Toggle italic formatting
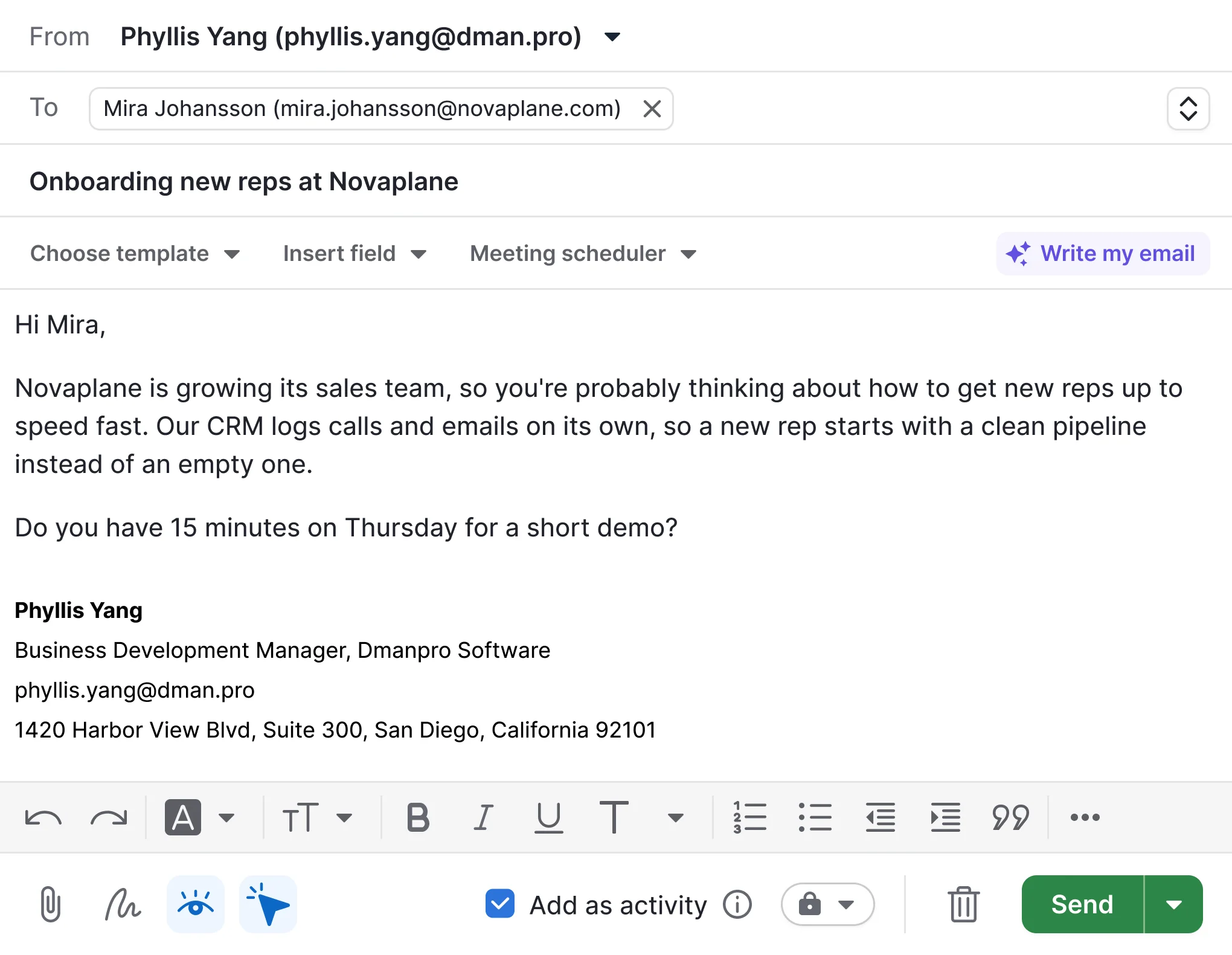This screenshot has height=955, width=1232. click(x=483, y=818)
